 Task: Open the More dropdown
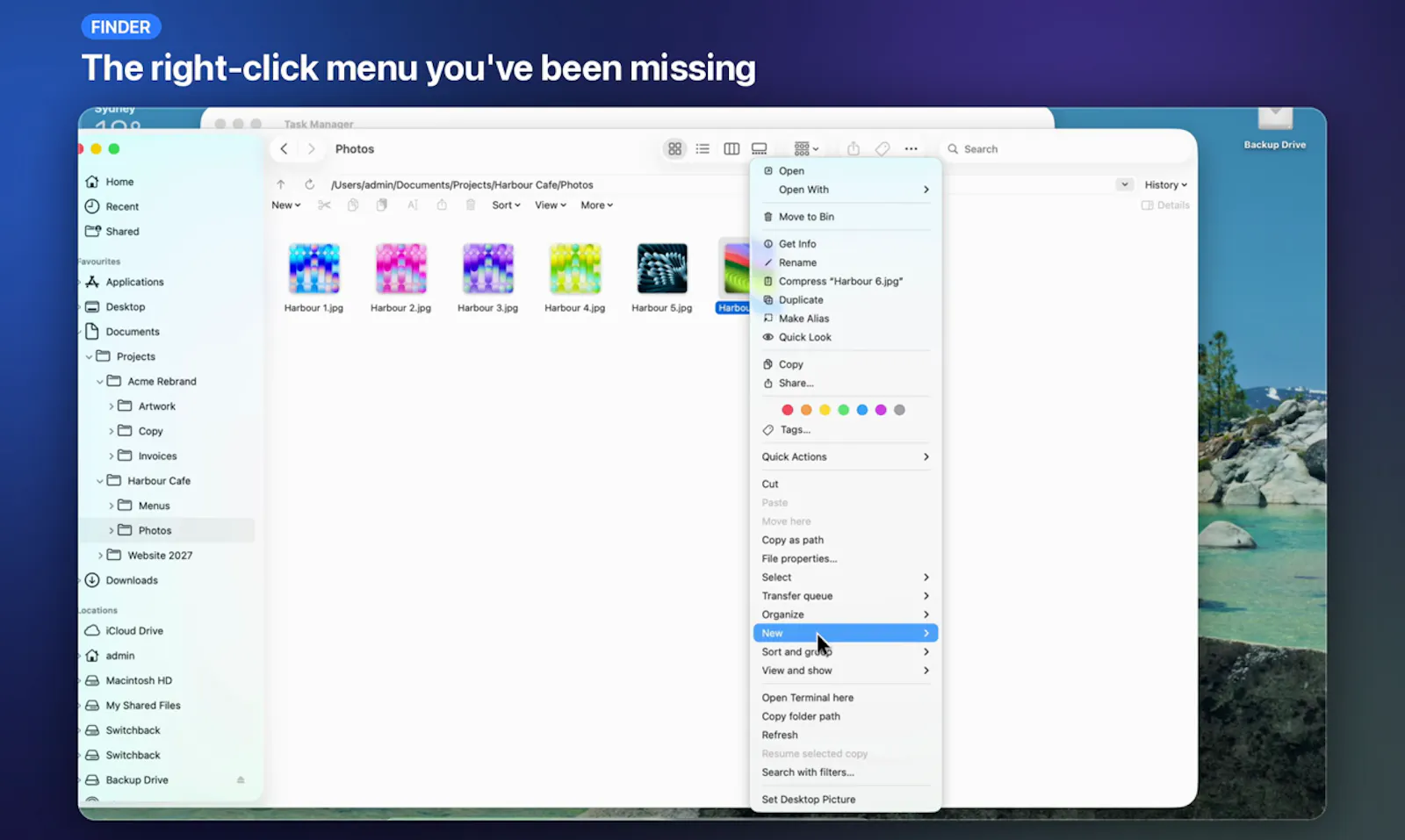click(596, 205)
